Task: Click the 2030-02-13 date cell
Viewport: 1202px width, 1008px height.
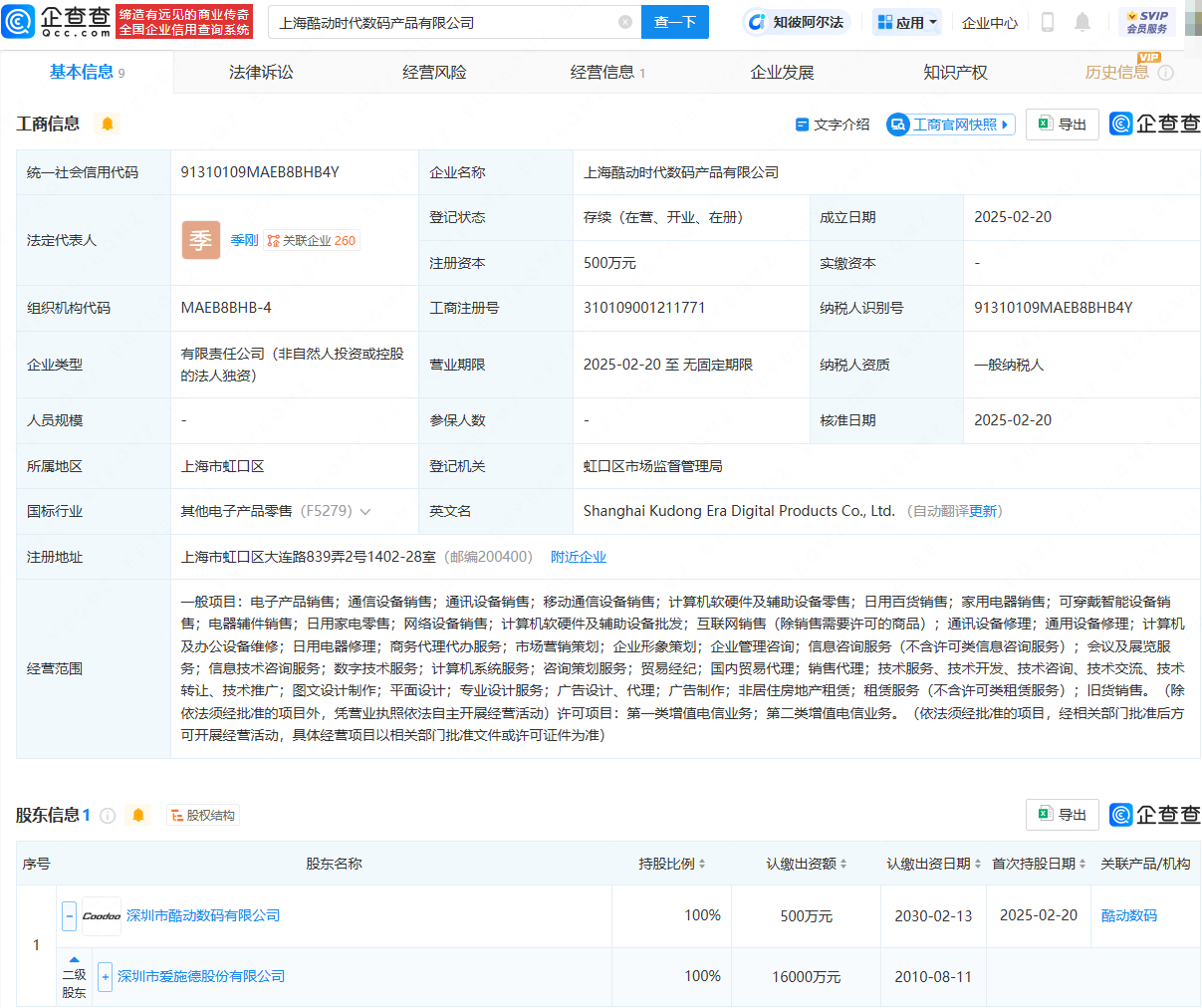Action: coord(933,915)
